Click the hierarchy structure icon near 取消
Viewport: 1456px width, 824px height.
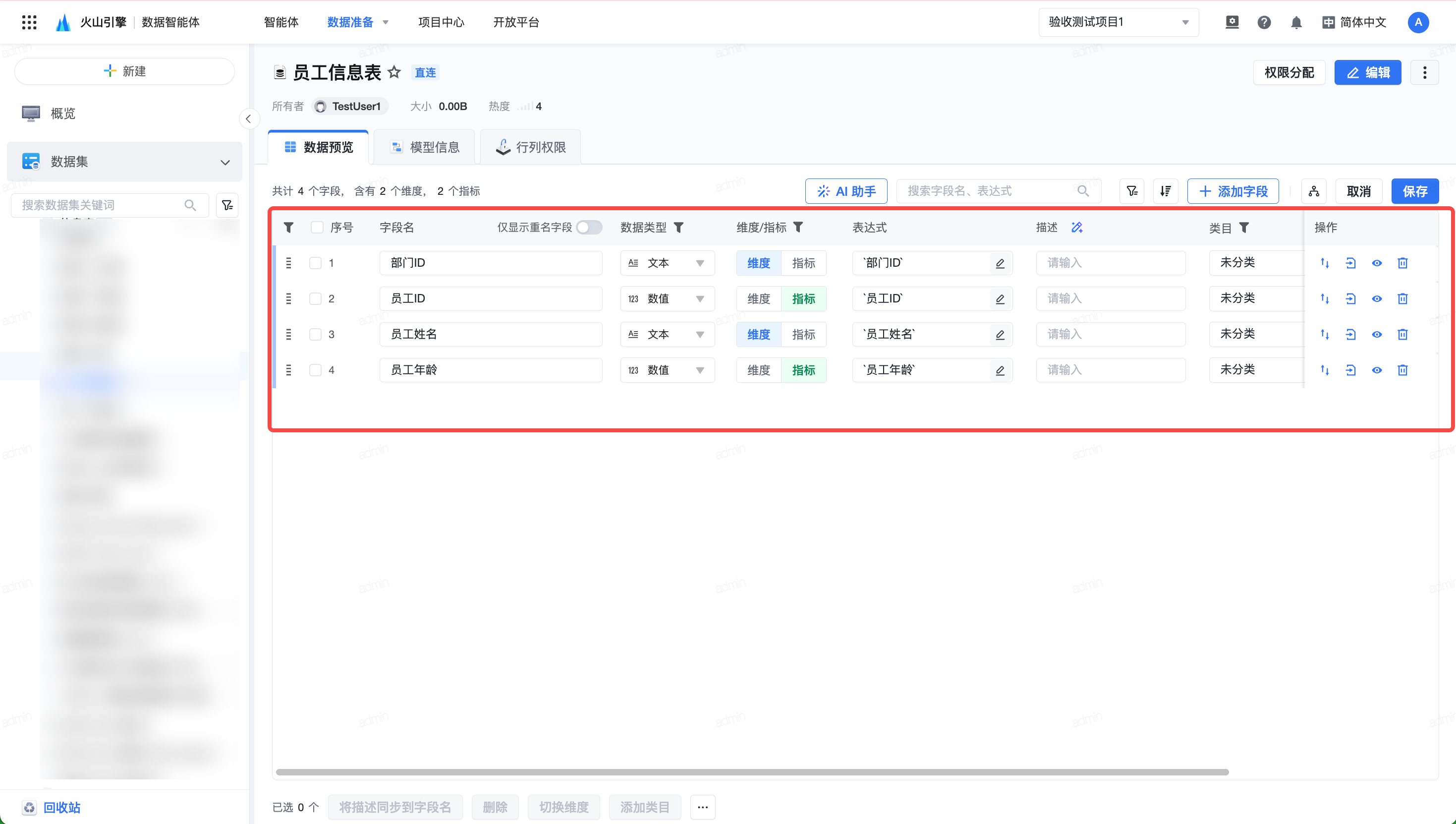[x=1313, y=191]
